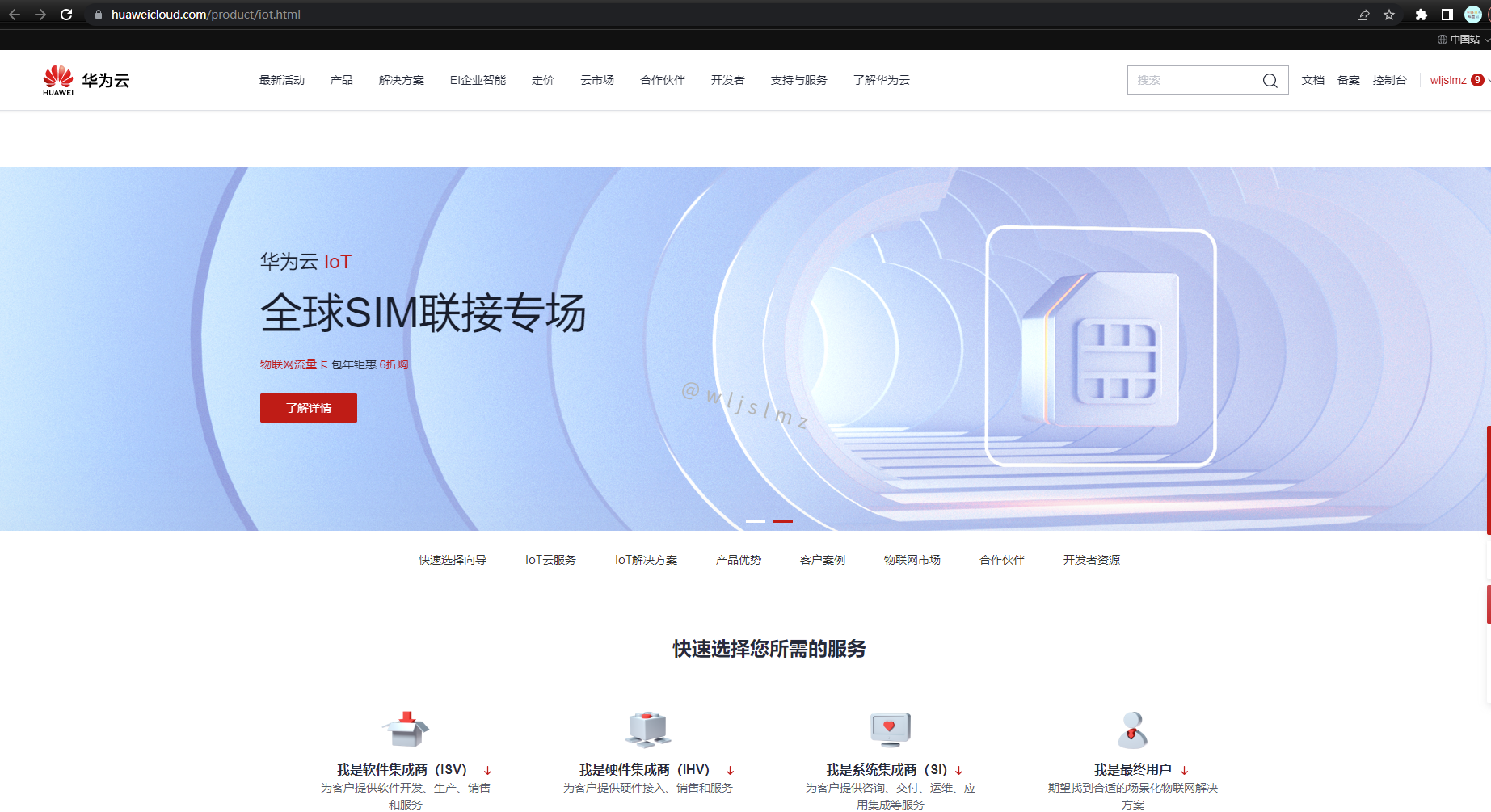Toggle the browser side panel icon

(x=1447, y=15)
